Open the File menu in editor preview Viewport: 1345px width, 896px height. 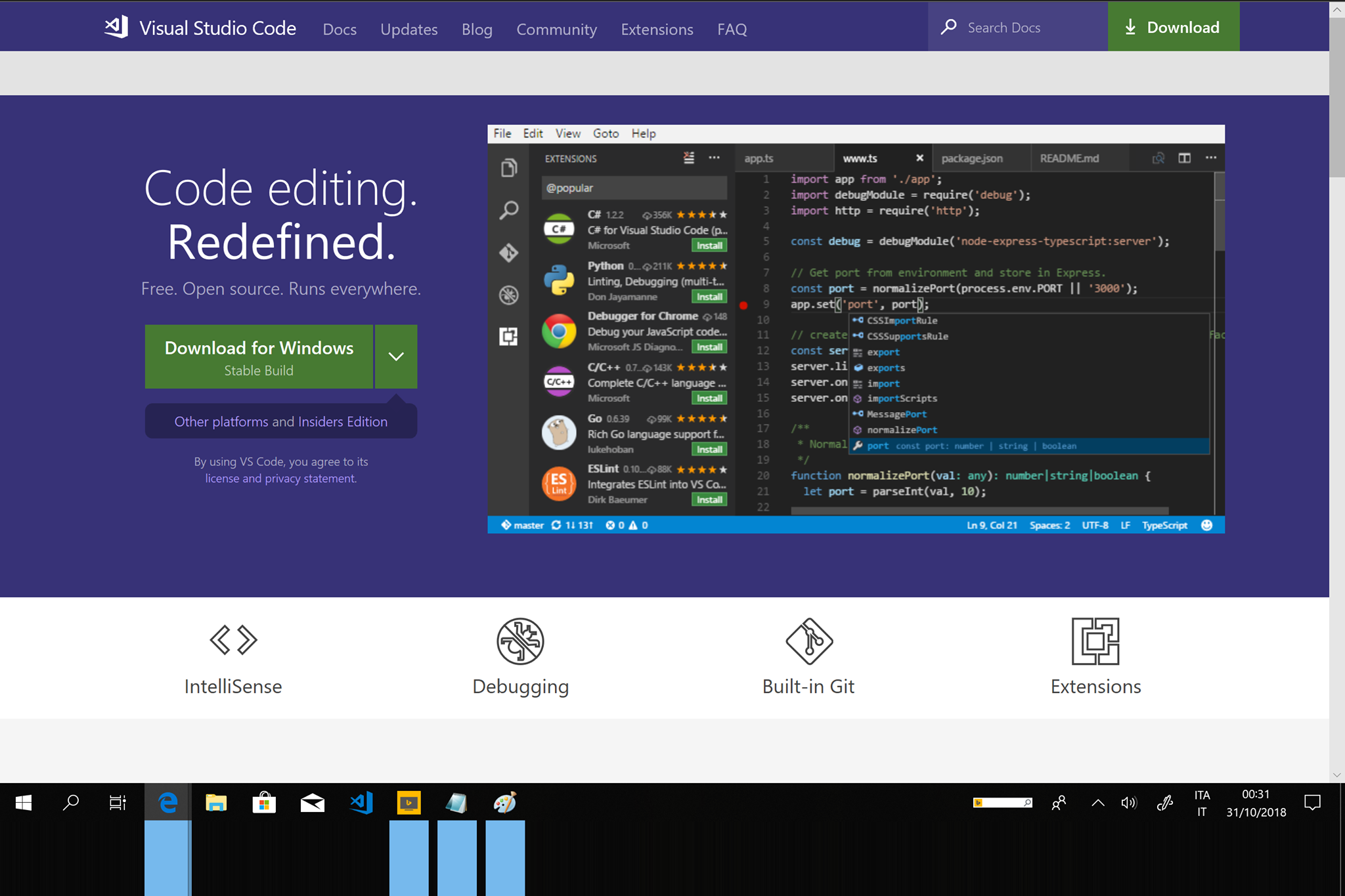(502, 133)
